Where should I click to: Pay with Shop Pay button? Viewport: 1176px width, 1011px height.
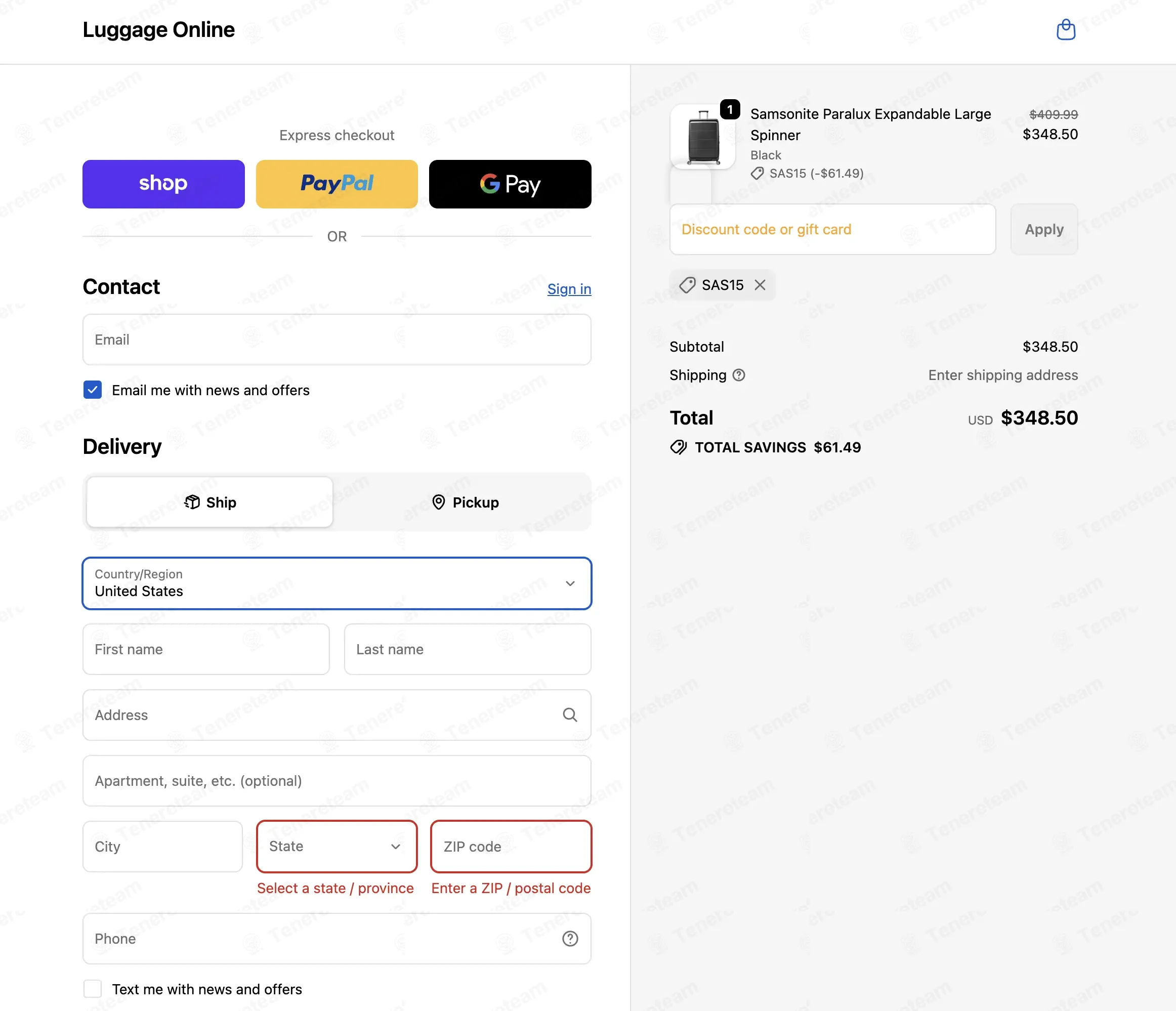(163, 184)
